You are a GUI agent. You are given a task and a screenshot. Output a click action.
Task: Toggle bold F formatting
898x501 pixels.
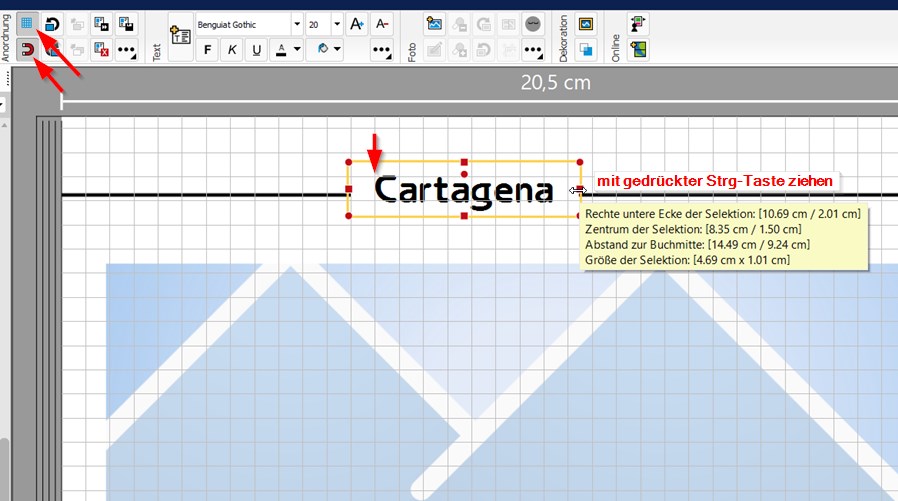click(x=207, y=49)
